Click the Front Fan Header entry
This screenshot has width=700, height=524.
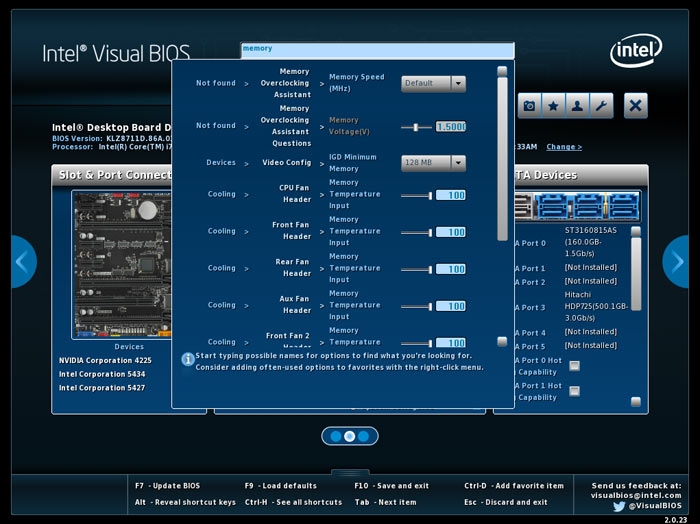click(292, 231)
